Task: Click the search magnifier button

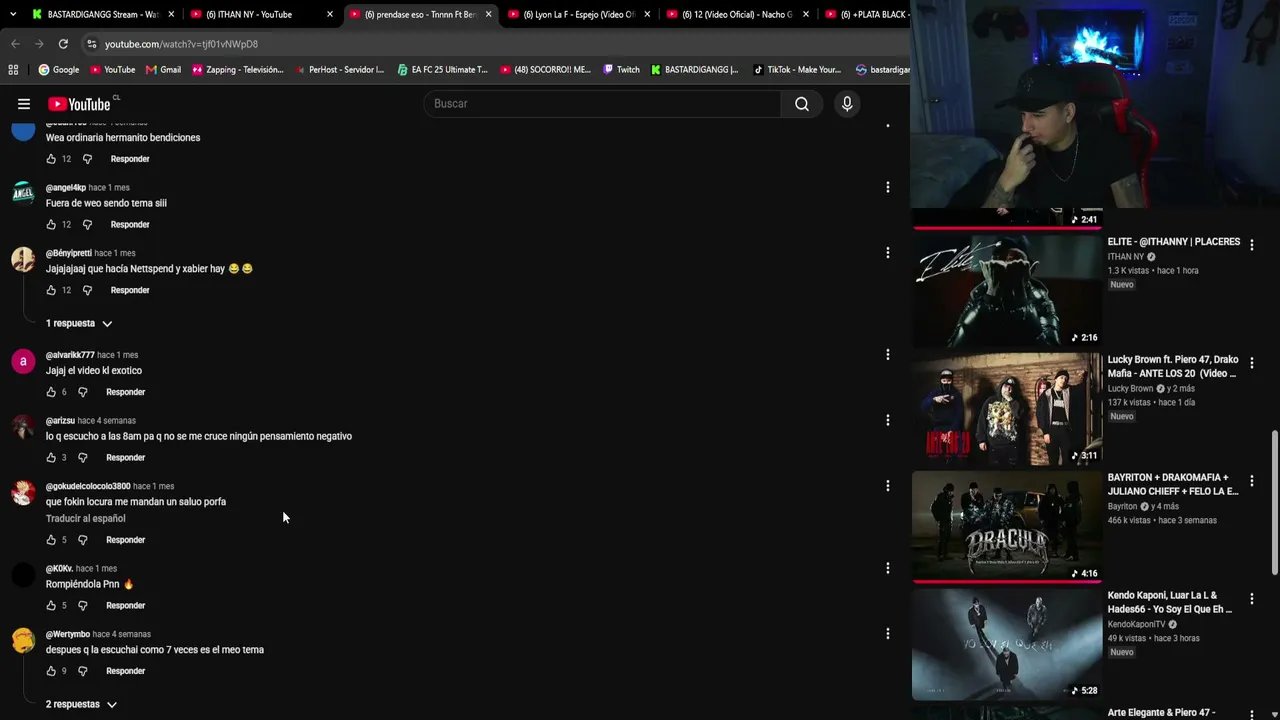Action: [802, 104]
